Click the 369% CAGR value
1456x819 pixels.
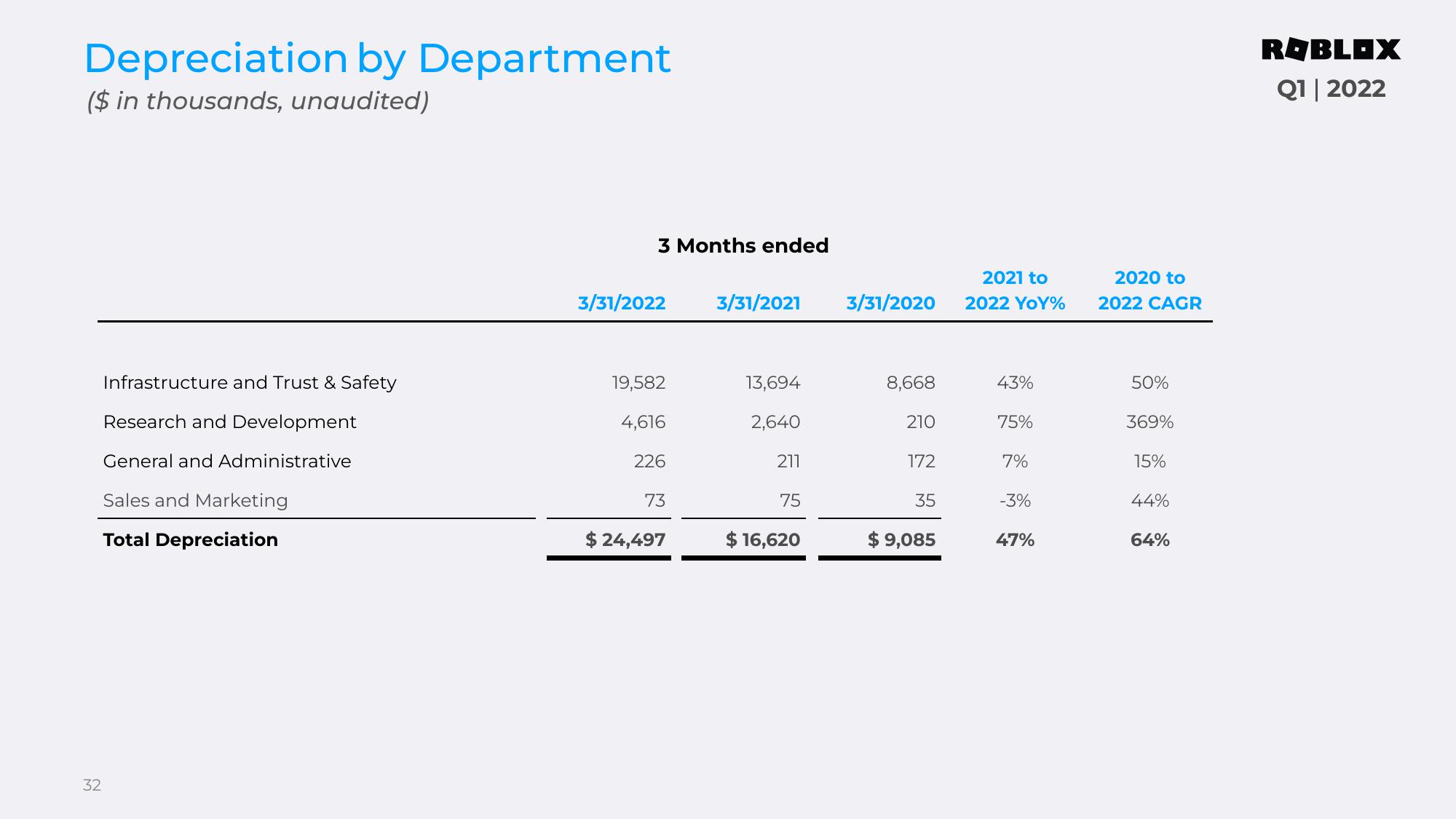point(1150,422)
